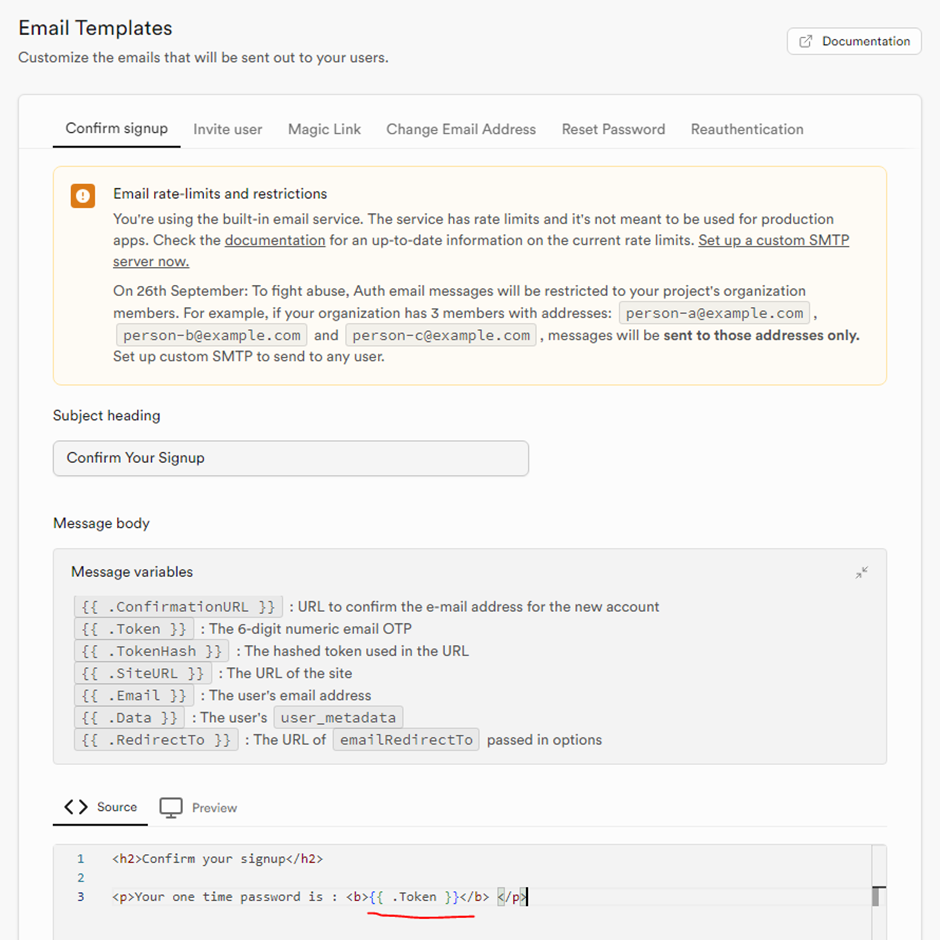Click the {{ .TokenHash }} variable chip
The width and height of the screenshot is (940, 940).
(x=153, y=651)
